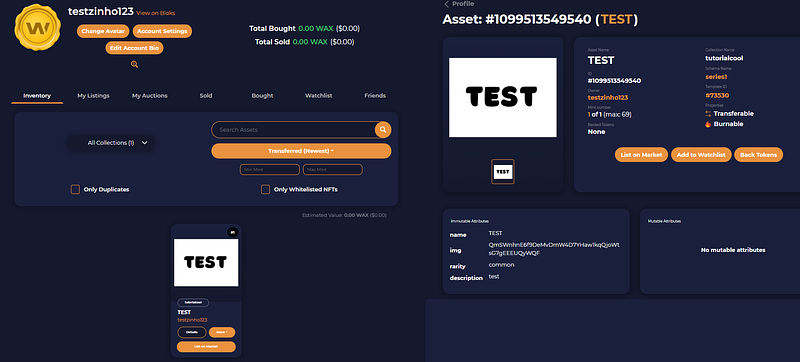This screenshot has width=800, height=362.
Task: Click the mint number badge on the TEST card
Action: (233, 232)
